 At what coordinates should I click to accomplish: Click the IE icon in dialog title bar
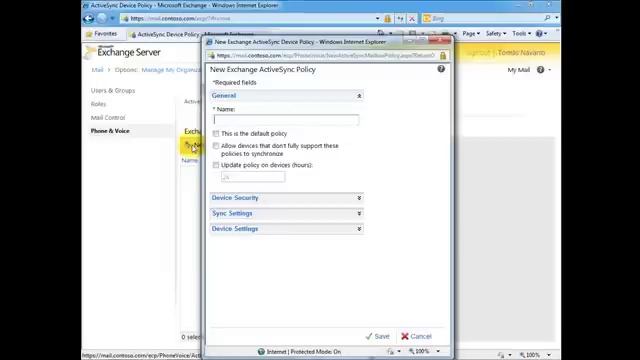click(x=209, y=42)
